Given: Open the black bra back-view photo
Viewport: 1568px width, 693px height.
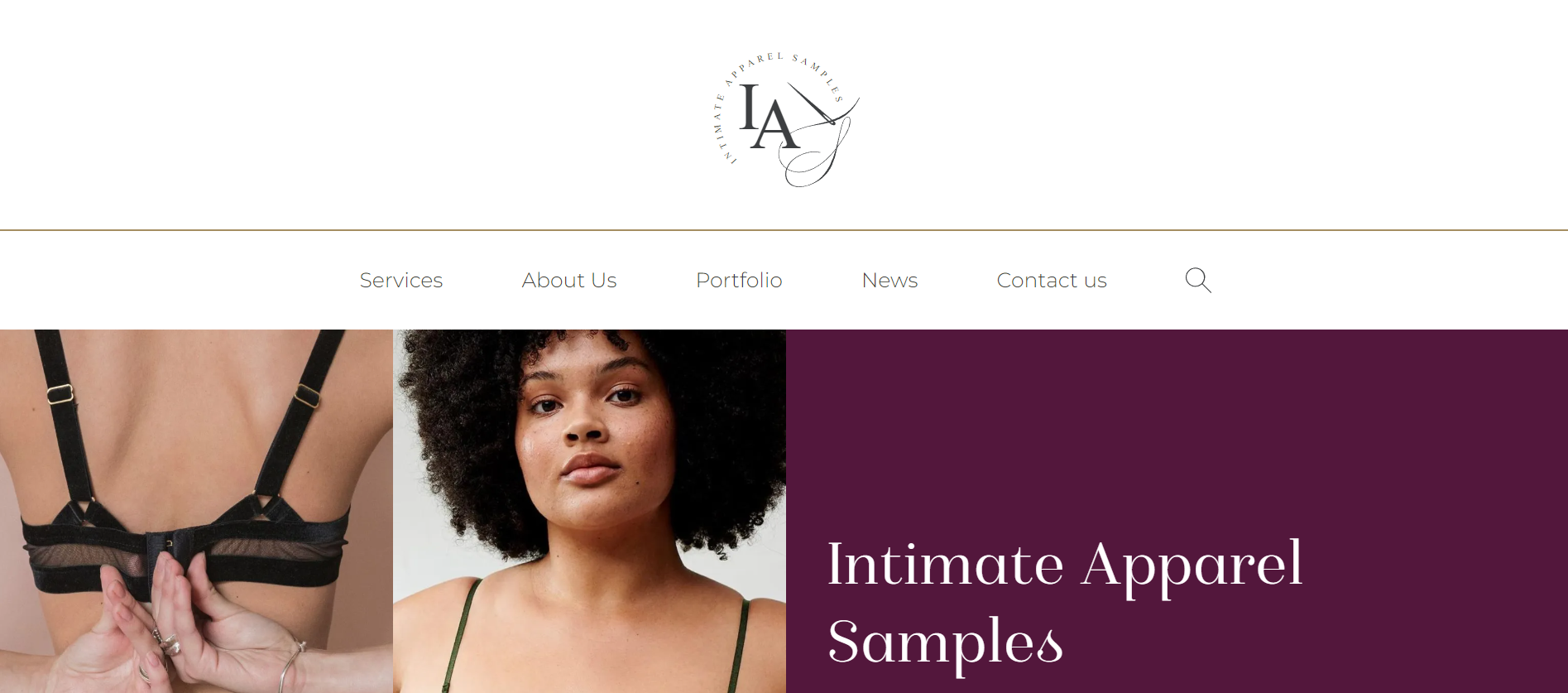Looking at the screenshot, I should click(196, 511).
